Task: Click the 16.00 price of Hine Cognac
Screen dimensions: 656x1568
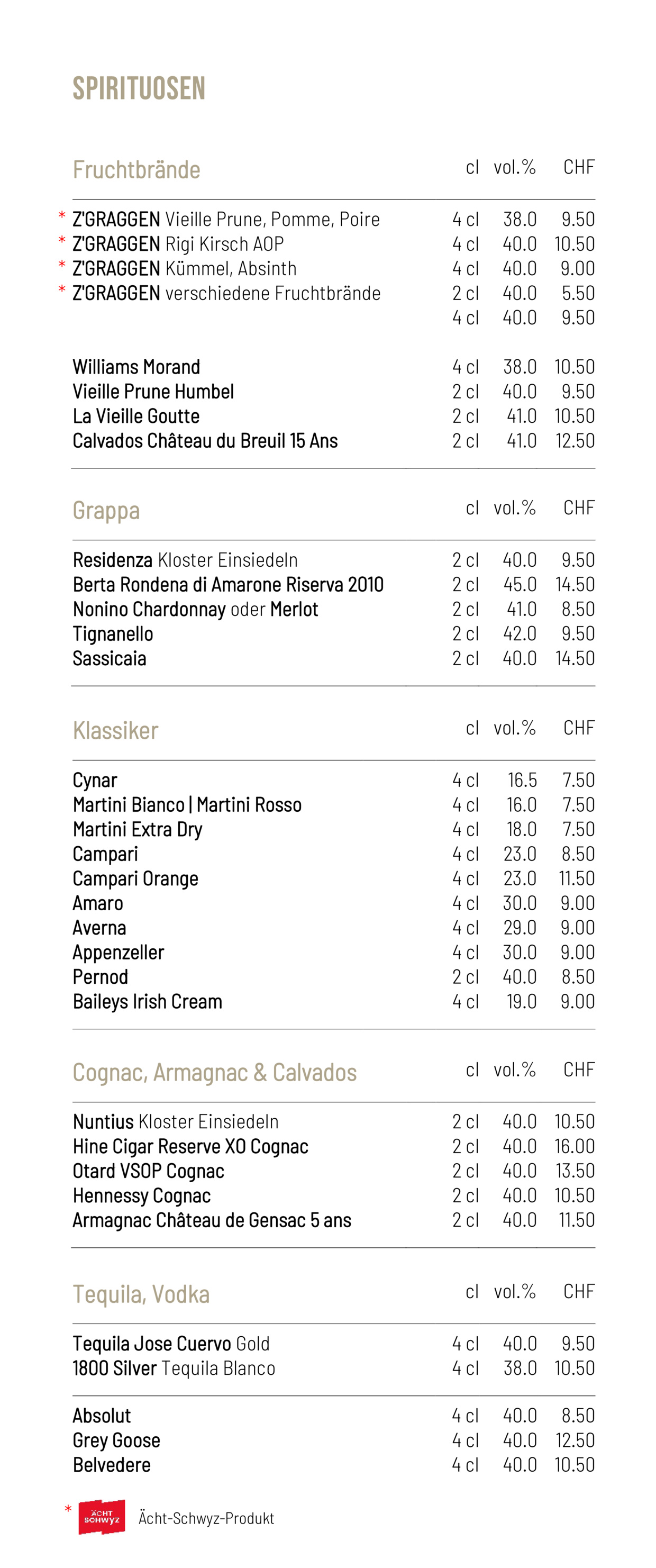Action: point(575,1146)
